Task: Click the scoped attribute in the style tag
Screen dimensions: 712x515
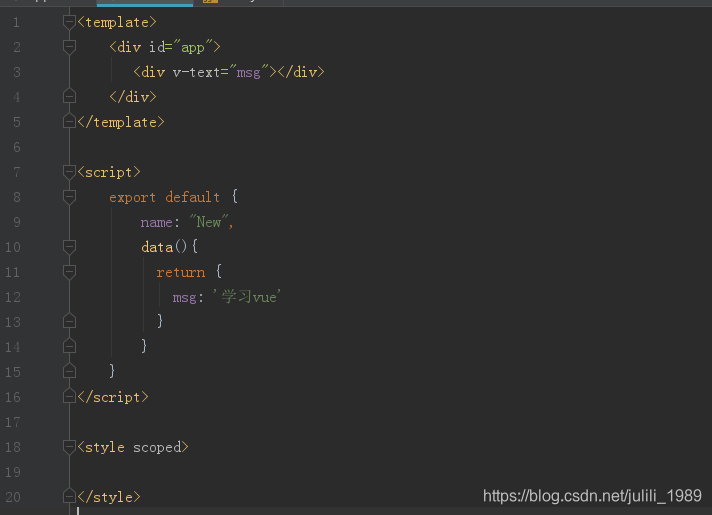Action: [x=157, y=448]
